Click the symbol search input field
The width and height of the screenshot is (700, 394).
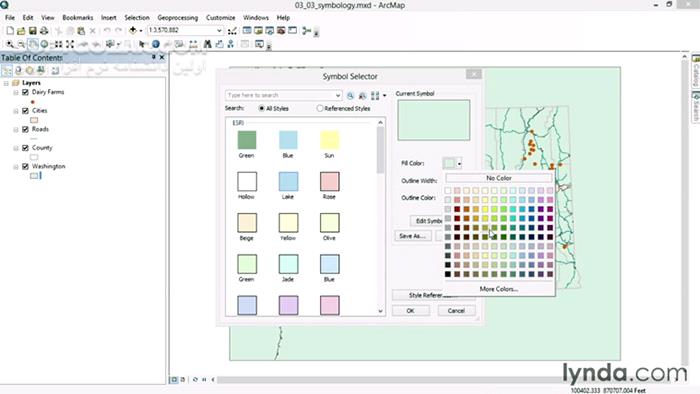(x=283, y=95)
